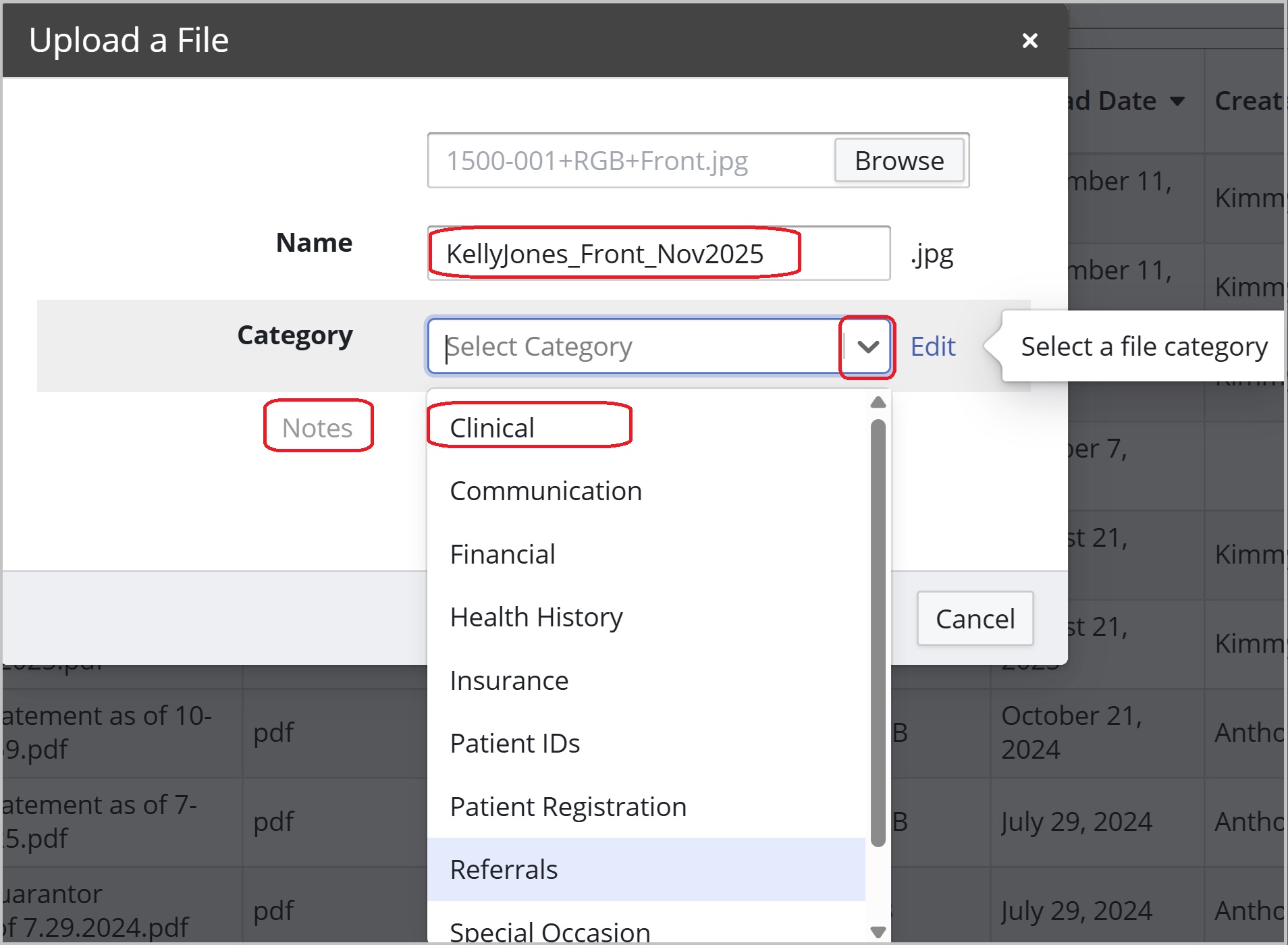
Task: Expand the Upload Date sort arrow
Action: pos(1178,101)
